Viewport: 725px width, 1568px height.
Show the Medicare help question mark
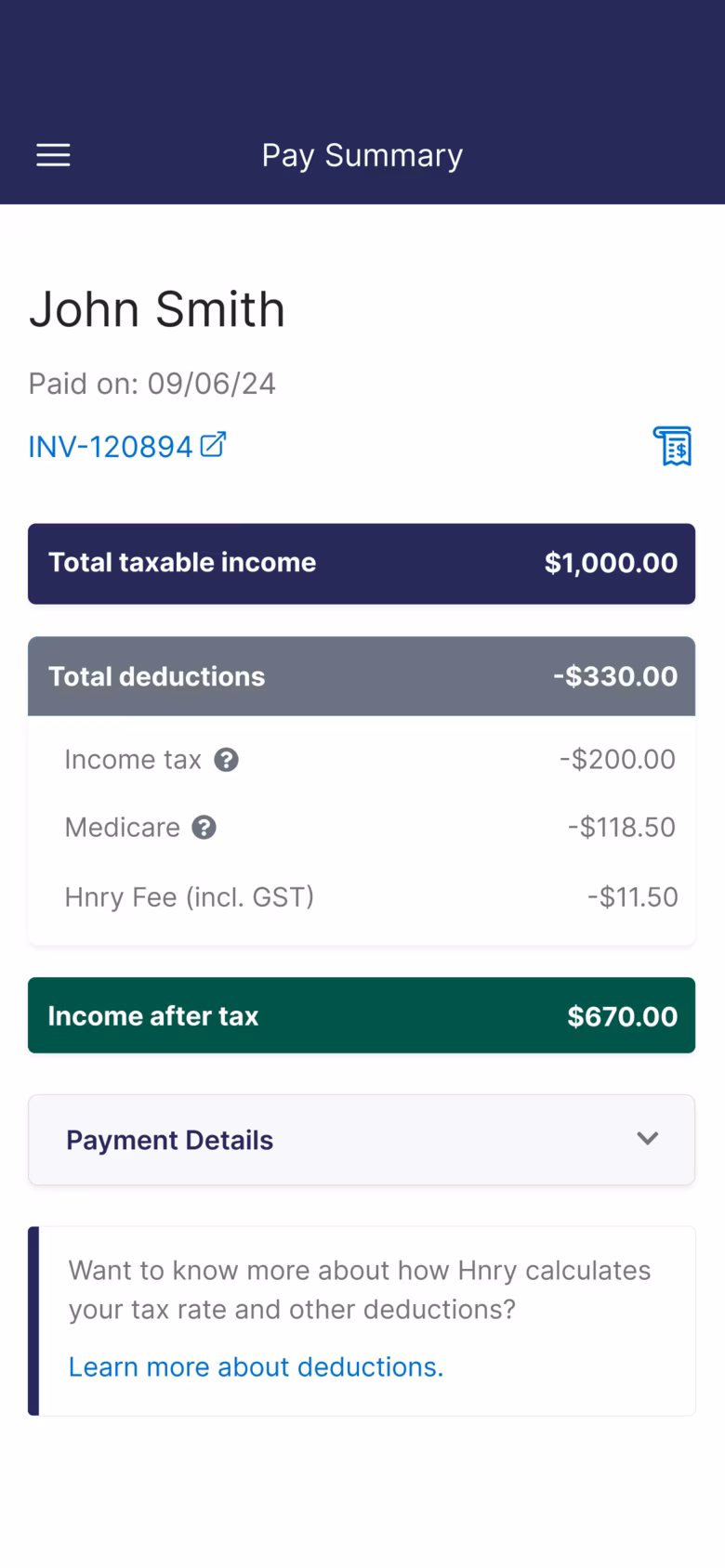pyautogui.click(x=204, y=828)
